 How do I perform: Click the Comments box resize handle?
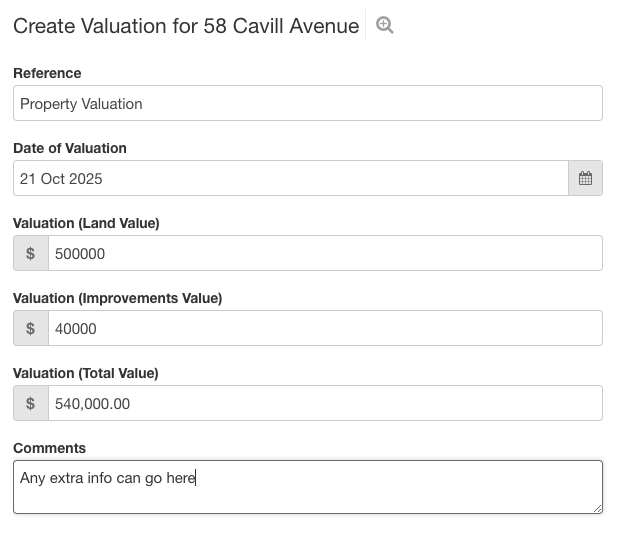tap(597, 508)
